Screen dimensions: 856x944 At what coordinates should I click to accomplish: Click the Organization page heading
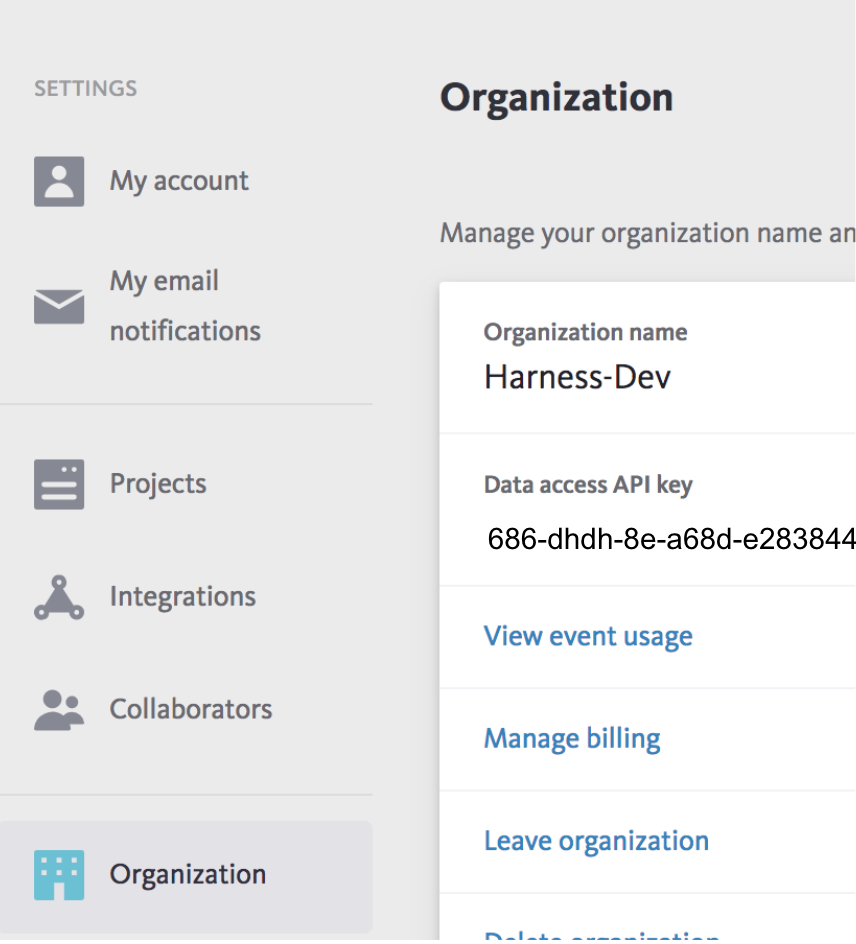pos(556,98)
